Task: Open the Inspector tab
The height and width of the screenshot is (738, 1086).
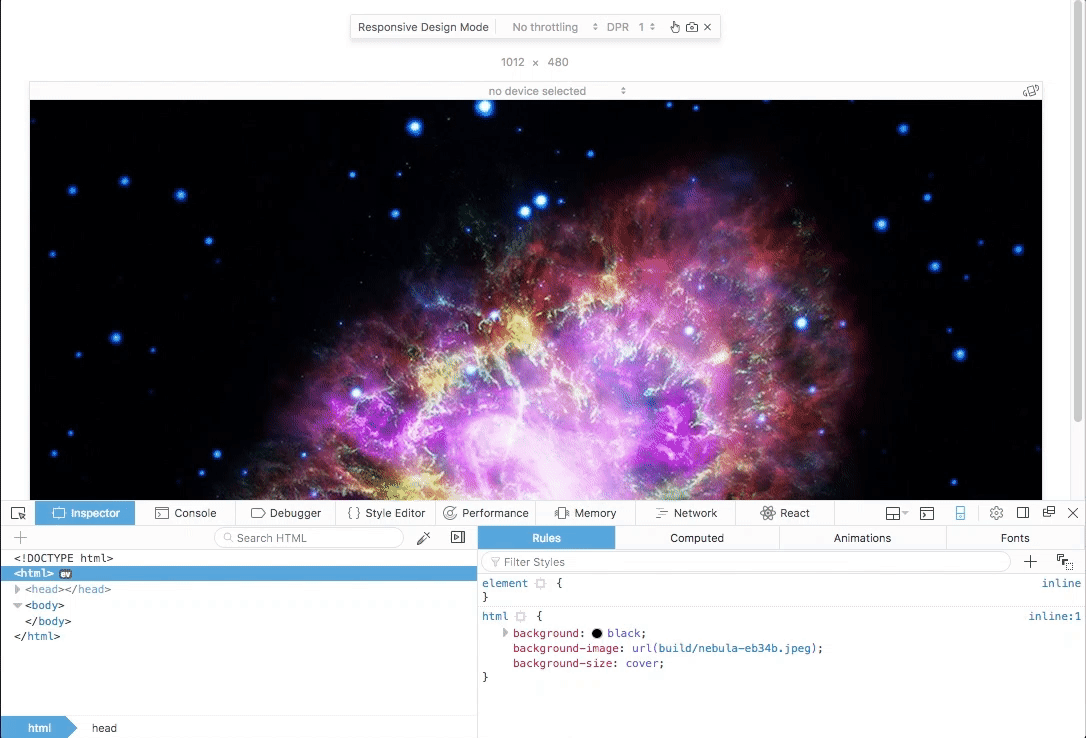Action: [x=85, y=513]
